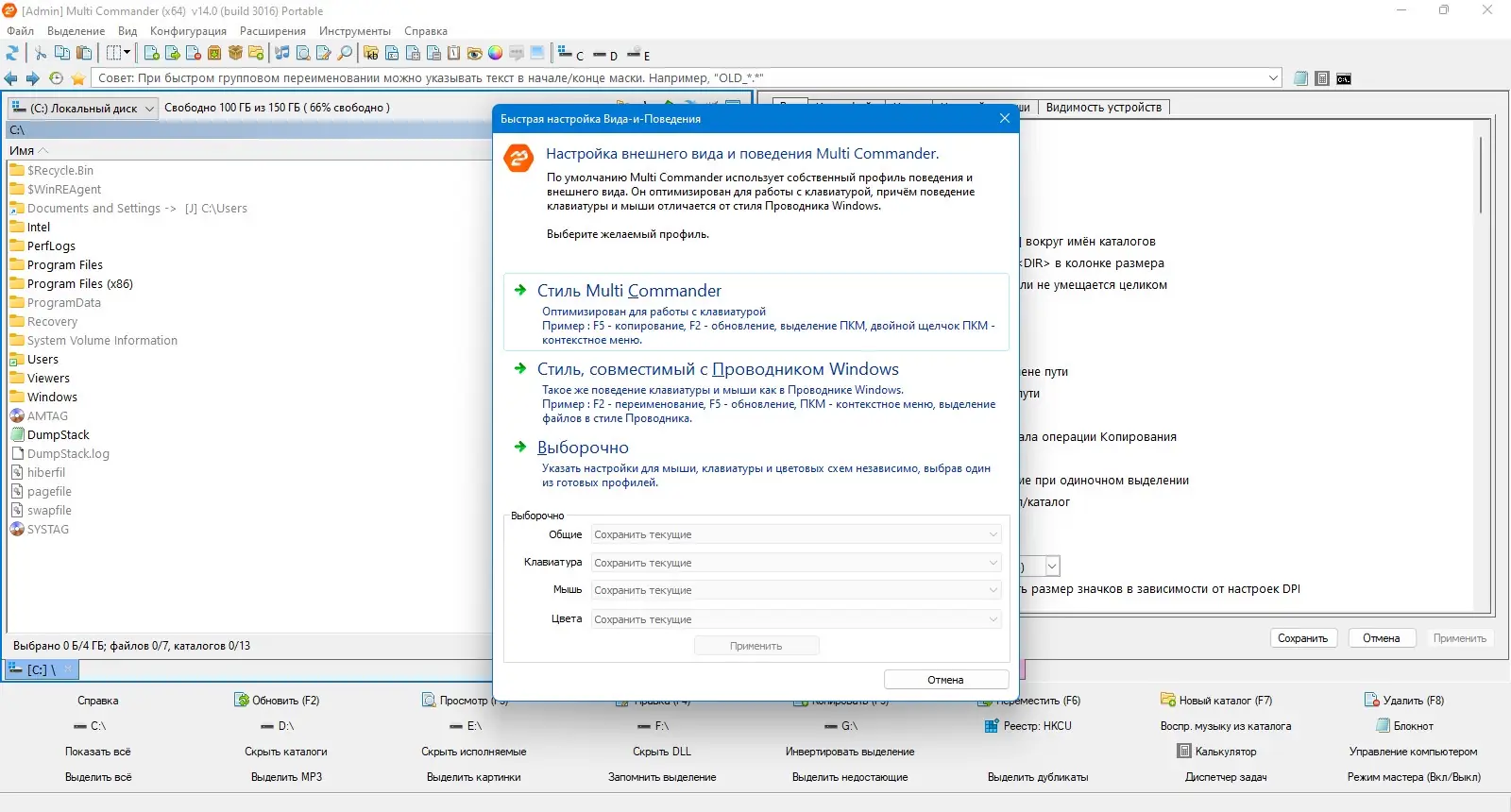Choose 'Стиль Multi Commander' profile
Image resolution: width=1511 pixels, height=812 pixels.
pyautogui.click(x=756, y=313)
